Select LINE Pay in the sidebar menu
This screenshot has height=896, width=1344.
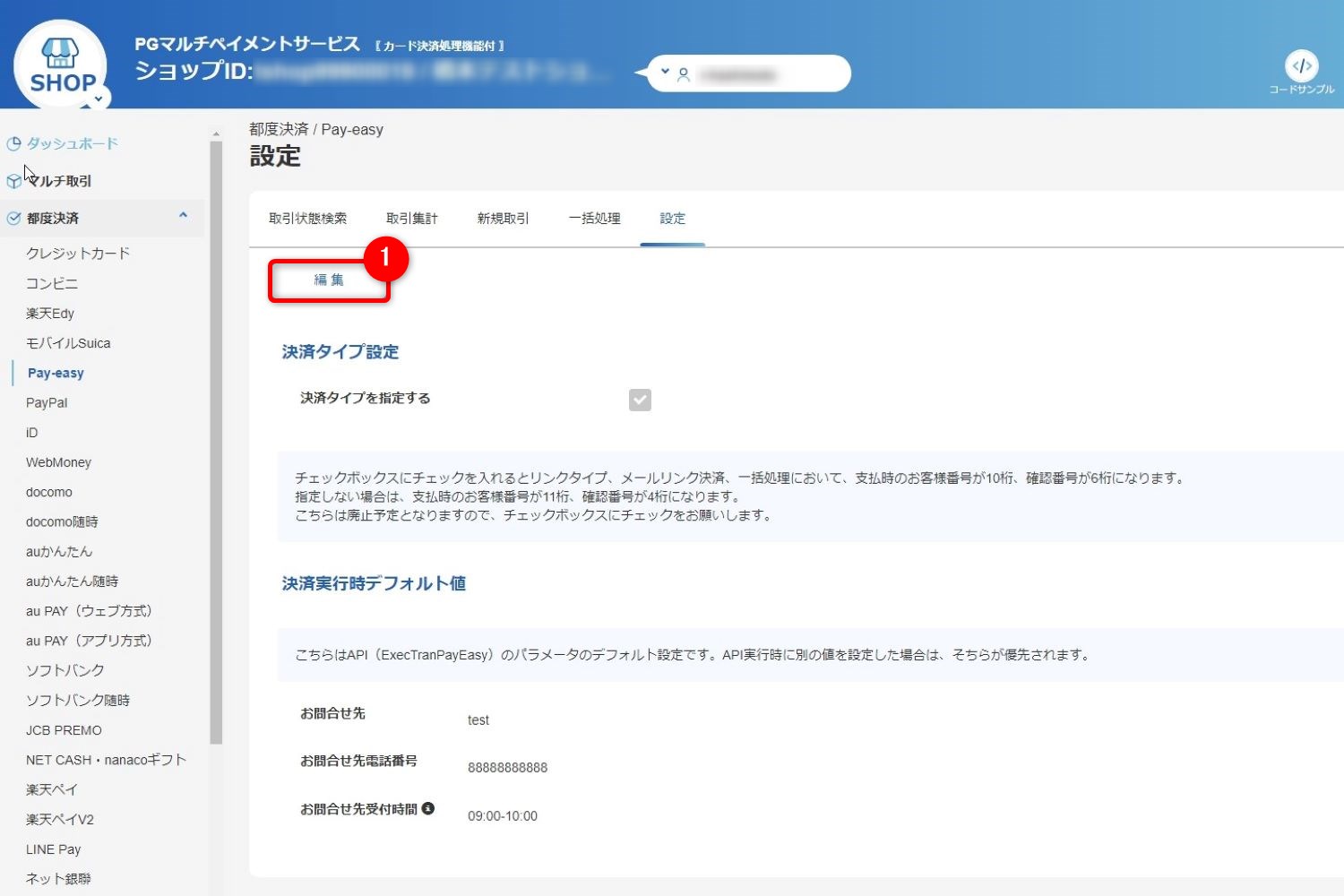54,849
